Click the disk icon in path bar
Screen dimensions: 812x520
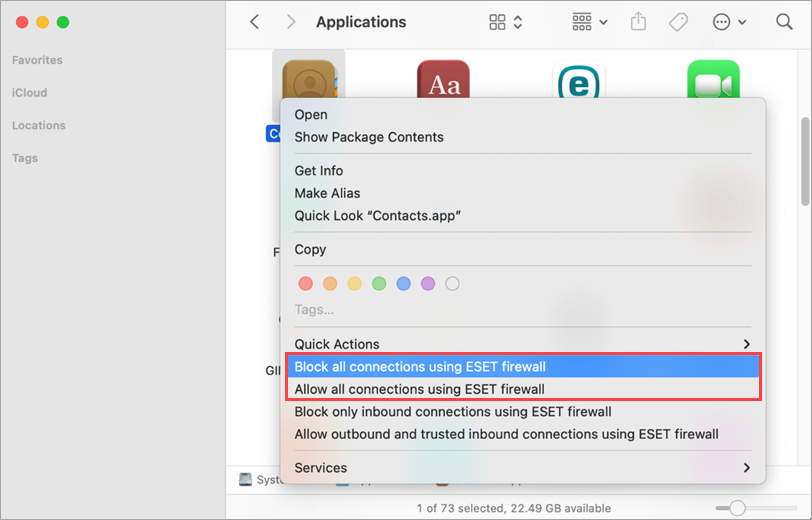245,480
